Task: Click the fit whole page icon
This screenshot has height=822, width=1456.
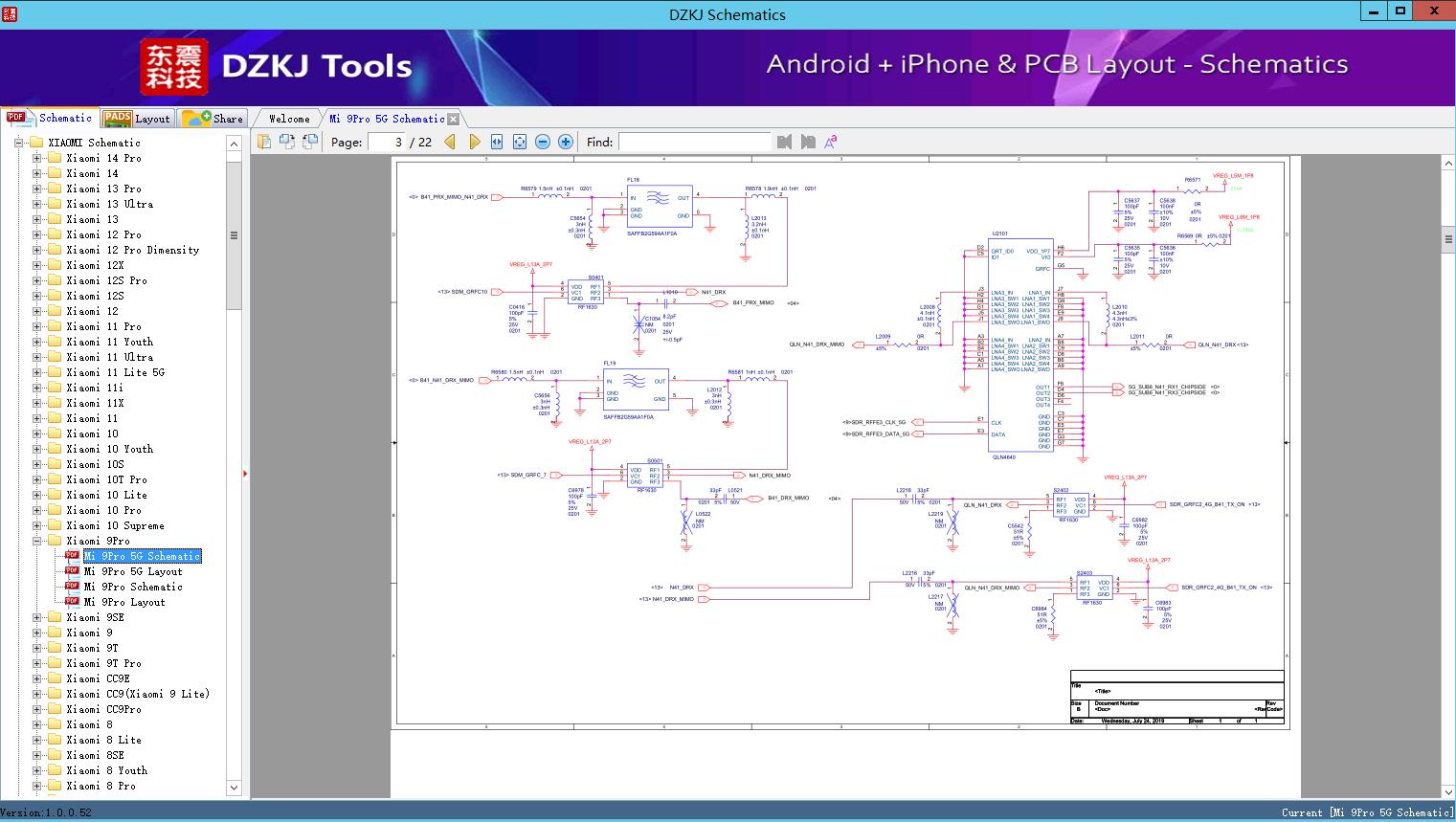Action: click(x=520, y=142)
